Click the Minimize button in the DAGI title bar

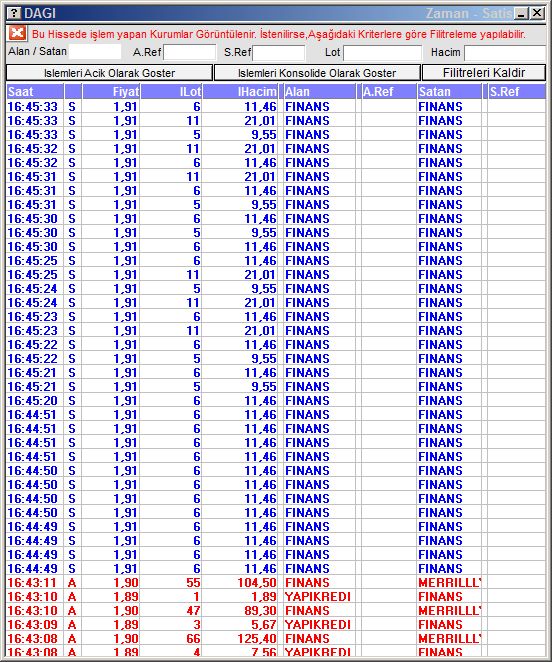[x=522, y=14]
